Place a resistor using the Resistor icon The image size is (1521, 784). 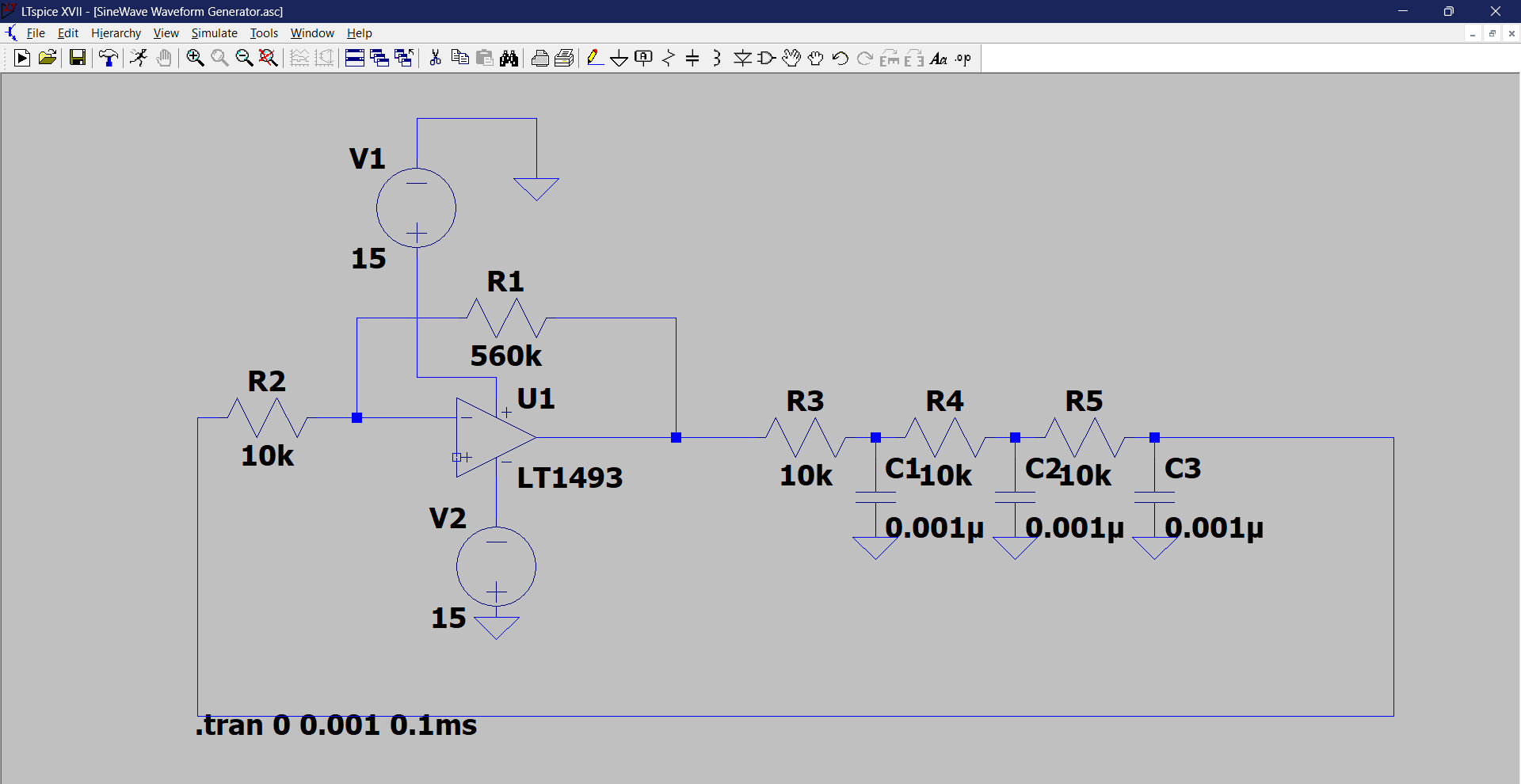pos(669,58)
